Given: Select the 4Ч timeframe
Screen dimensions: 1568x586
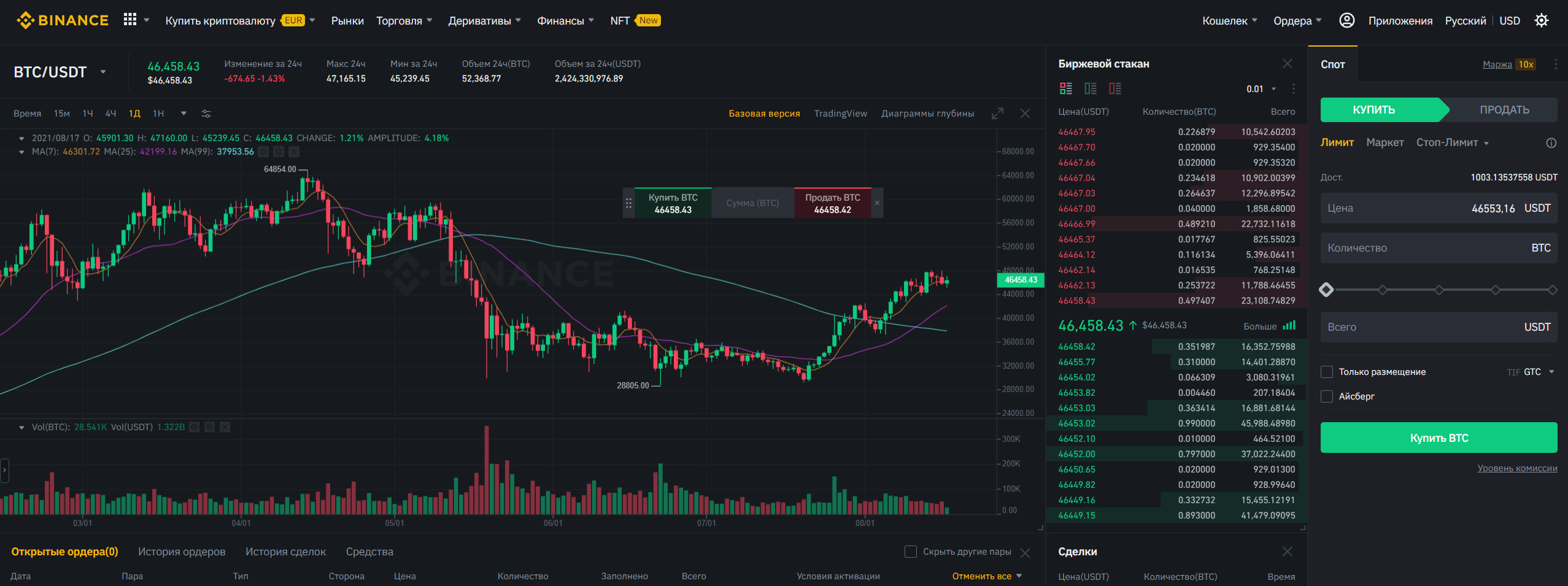Looking at the screenshot, I should click(111, 114).
